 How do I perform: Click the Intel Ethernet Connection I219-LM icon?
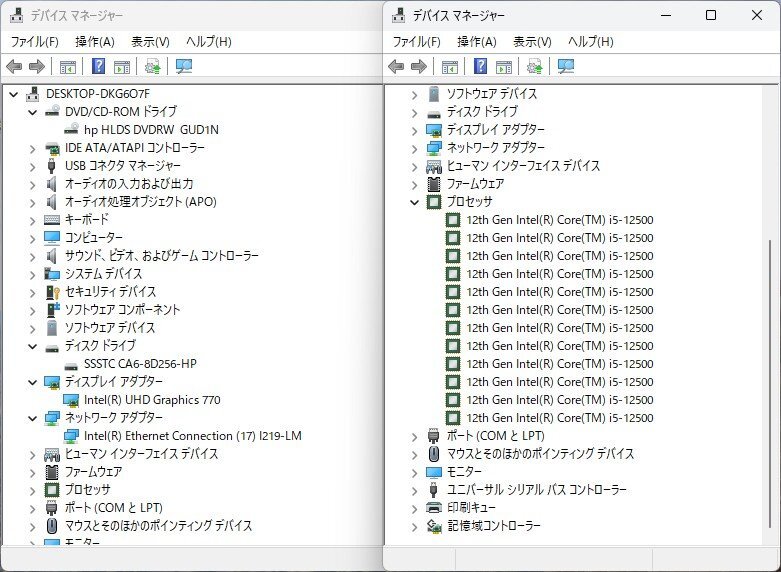(71, 436)
